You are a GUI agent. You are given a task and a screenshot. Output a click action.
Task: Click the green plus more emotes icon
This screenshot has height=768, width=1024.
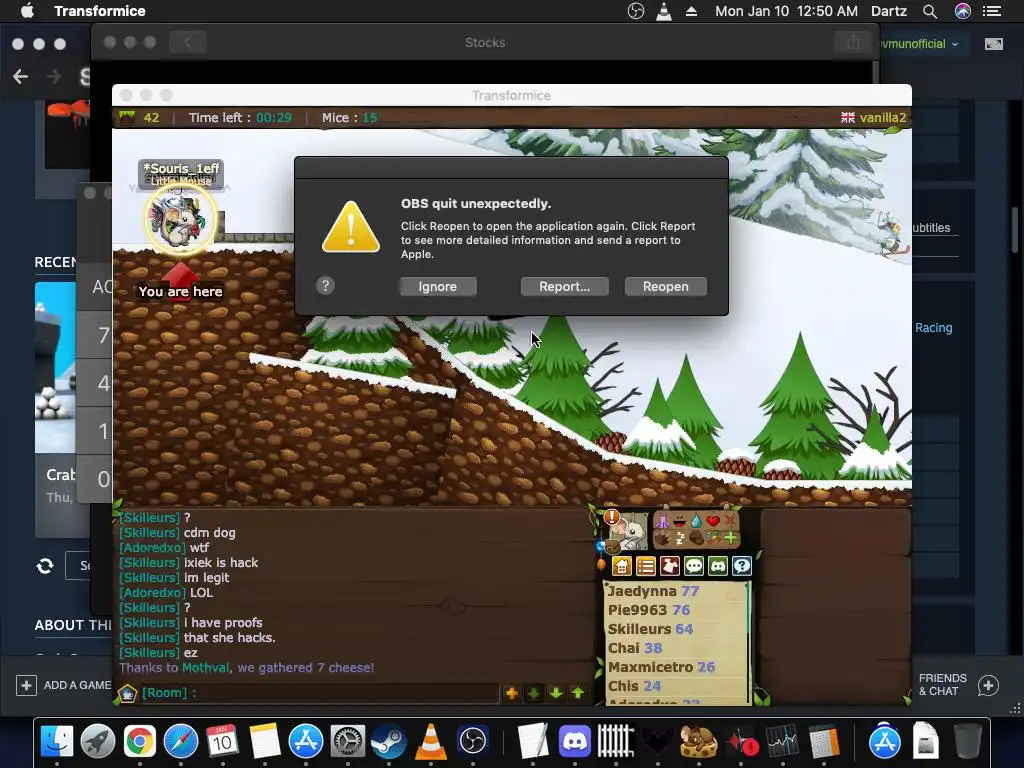tap(730, 539)
